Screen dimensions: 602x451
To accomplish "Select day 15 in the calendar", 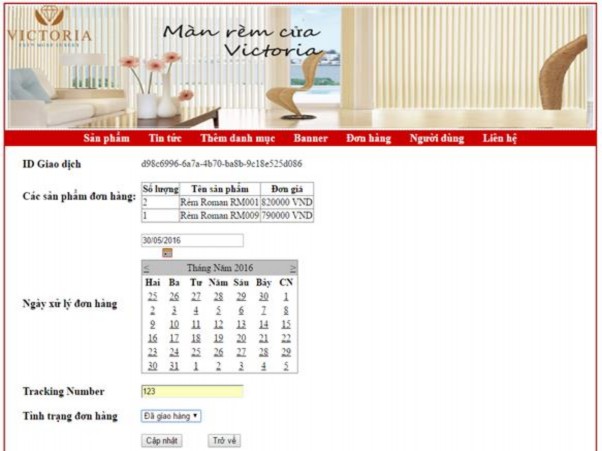I will click(x=286, y=324).
